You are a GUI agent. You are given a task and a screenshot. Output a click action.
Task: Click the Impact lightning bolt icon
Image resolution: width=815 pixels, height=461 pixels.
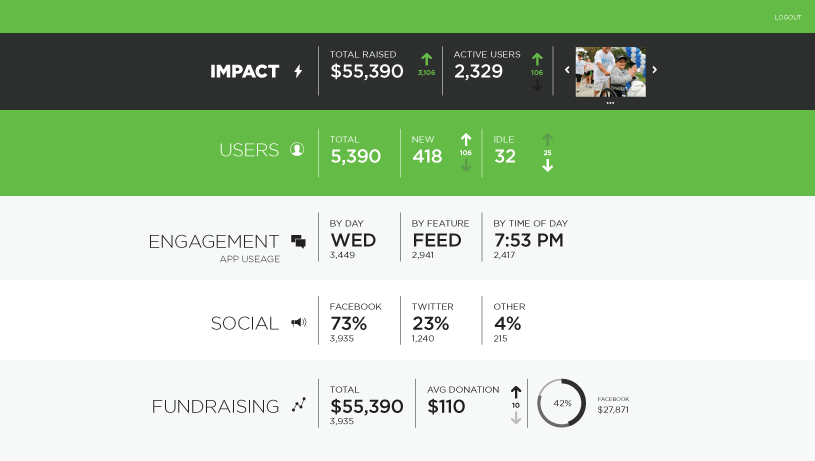[x=298, y=71]
